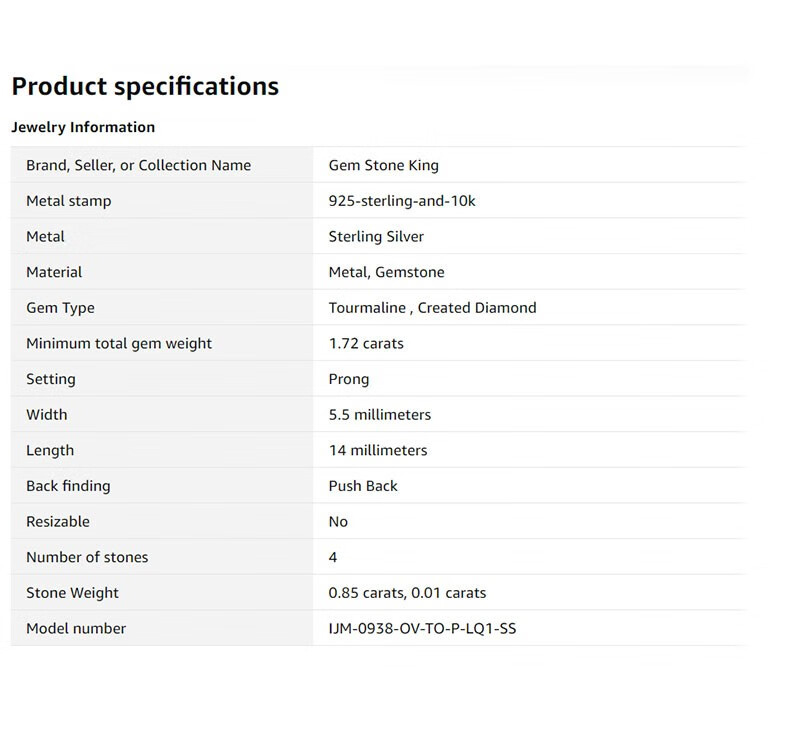The image size is (790, 750).
Task: Select the Prong setting value
Action: 349,379
